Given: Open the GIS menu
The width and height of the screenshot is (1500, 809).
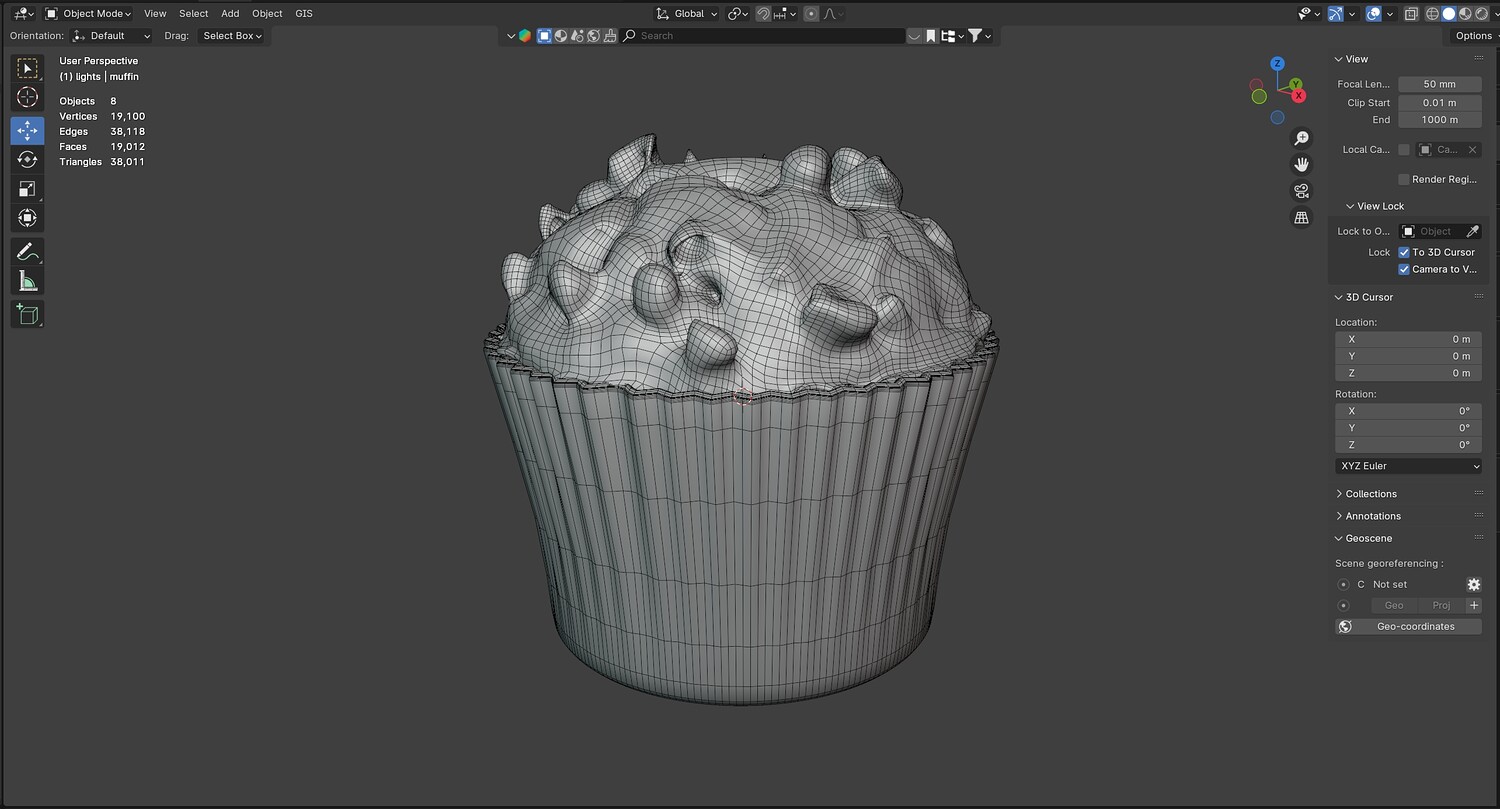Looking at the screenshot, I should (x=304, y=14).
